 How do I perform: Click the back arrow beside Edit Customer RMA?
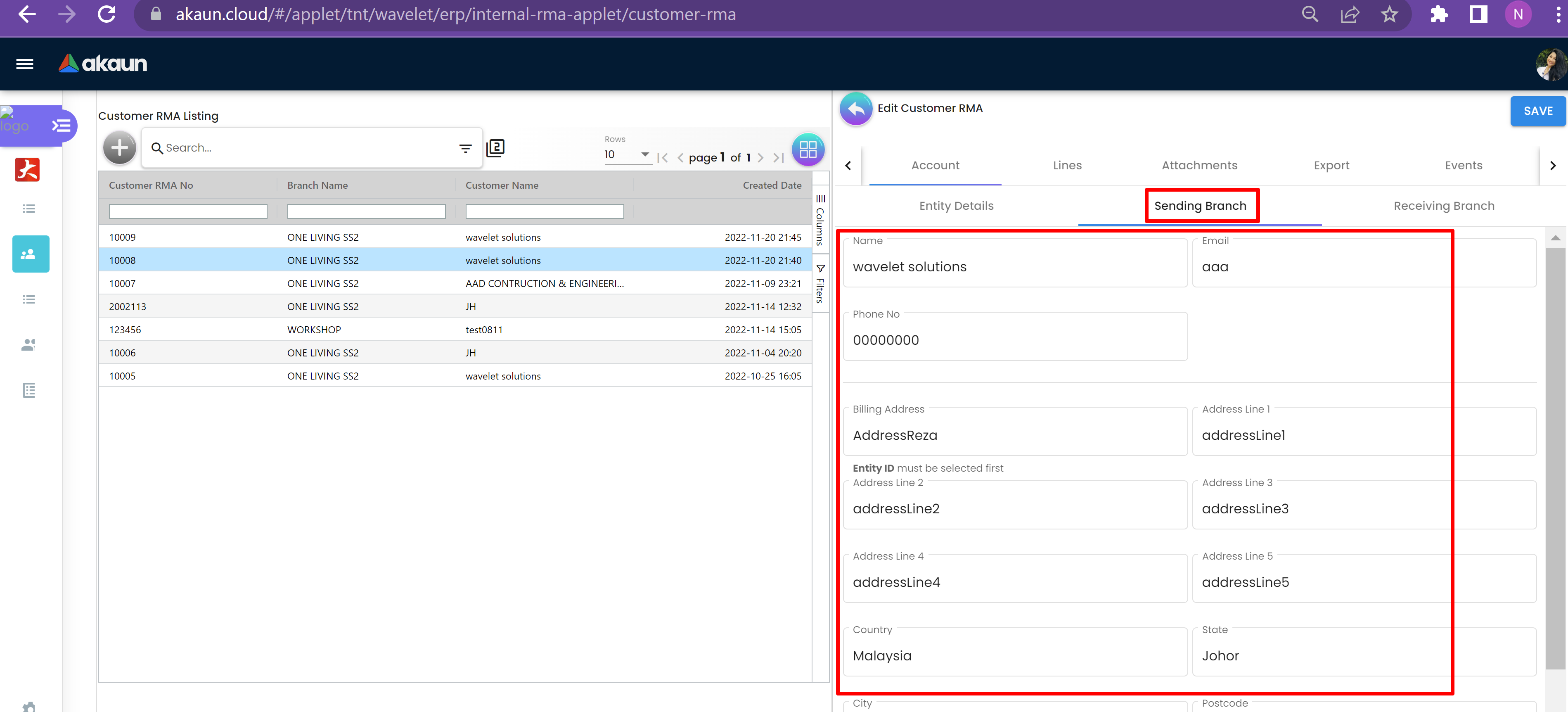[856, 109]
